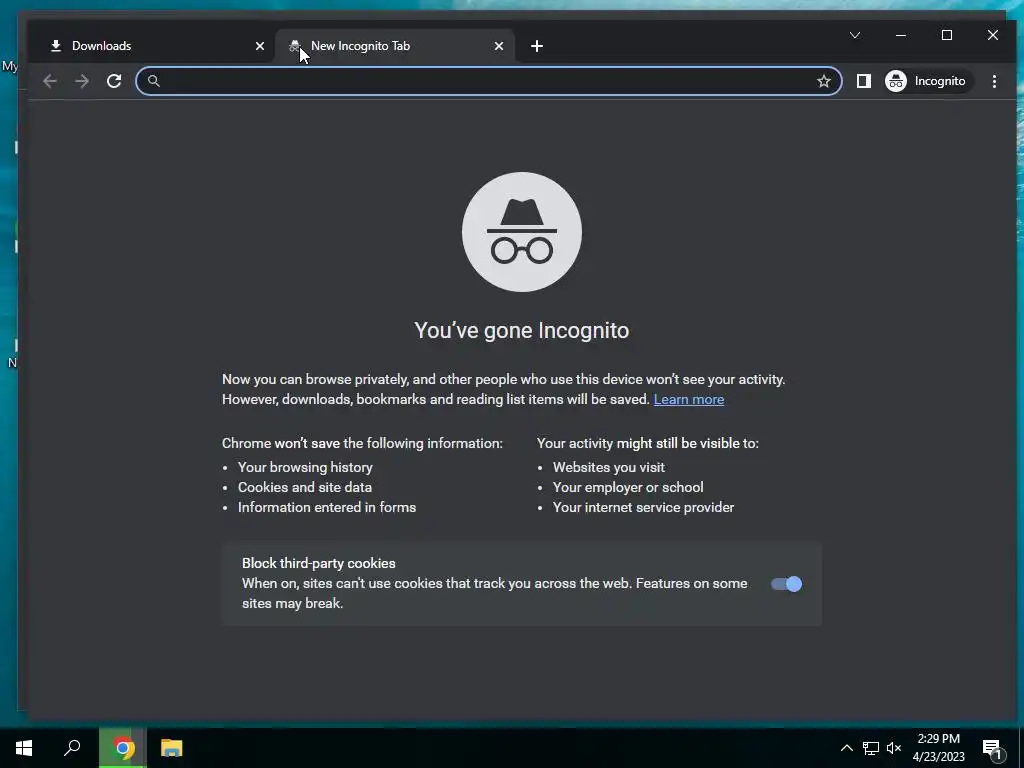Open Chrome's three-dot menu
Screen dimensions: 1024x768
coord(994,81)
